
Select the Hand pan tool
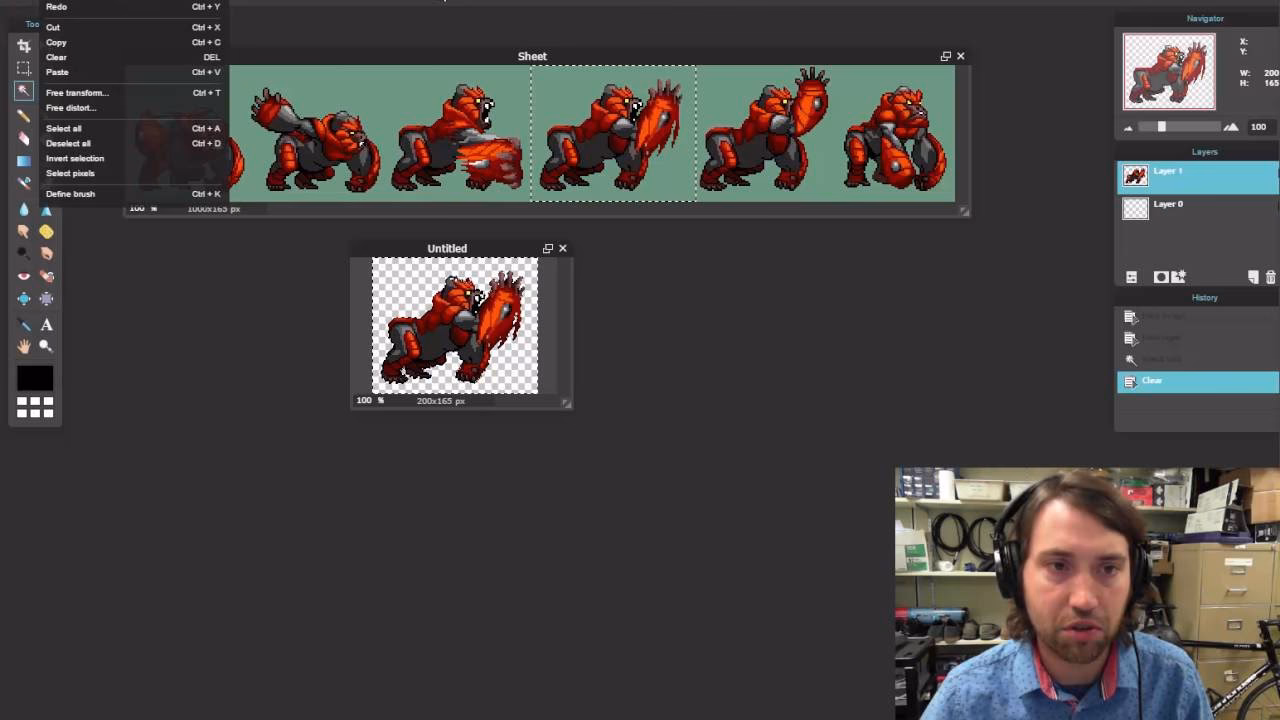24,346
